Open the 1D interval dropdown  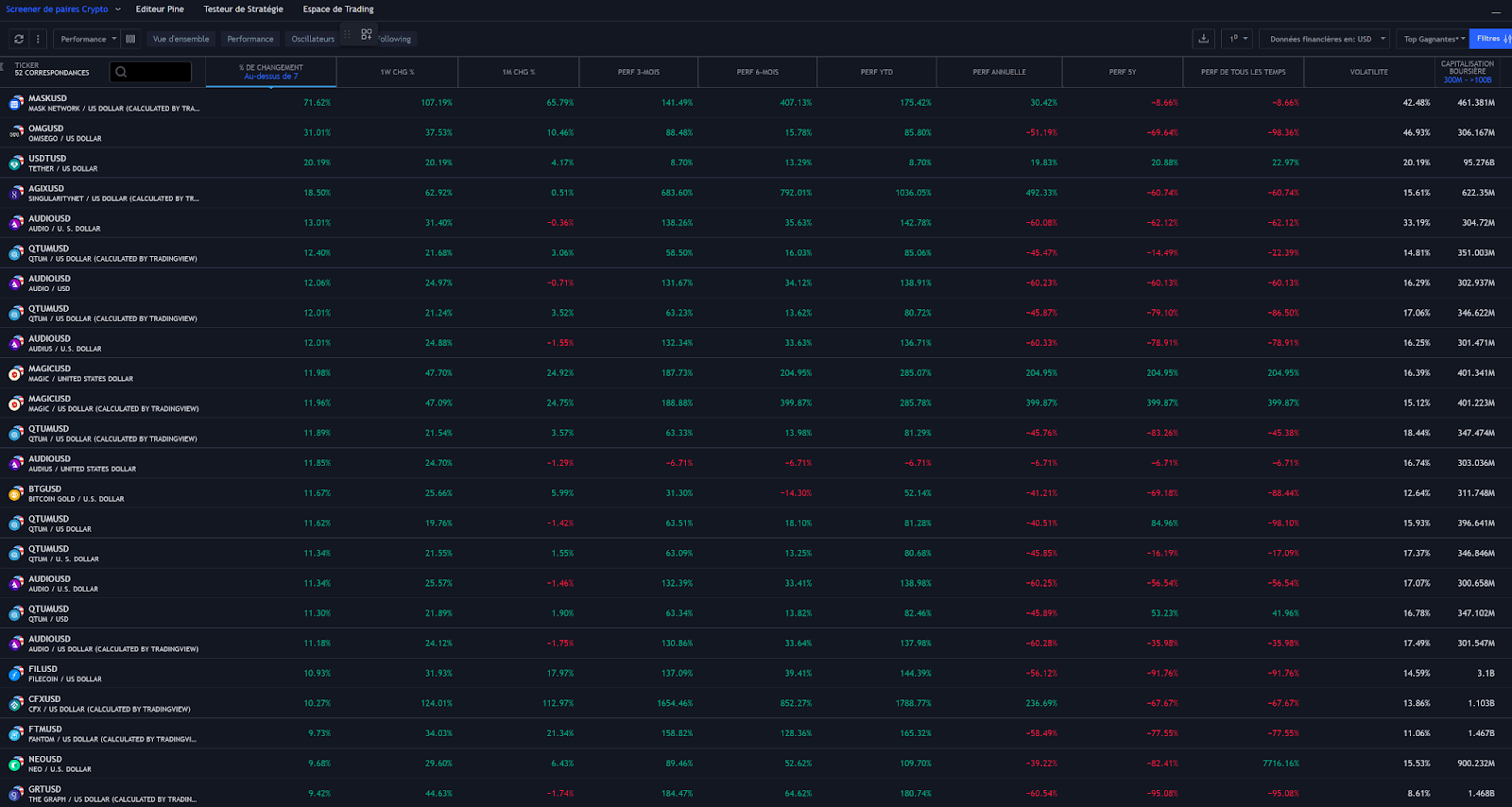pos(1237,39)
